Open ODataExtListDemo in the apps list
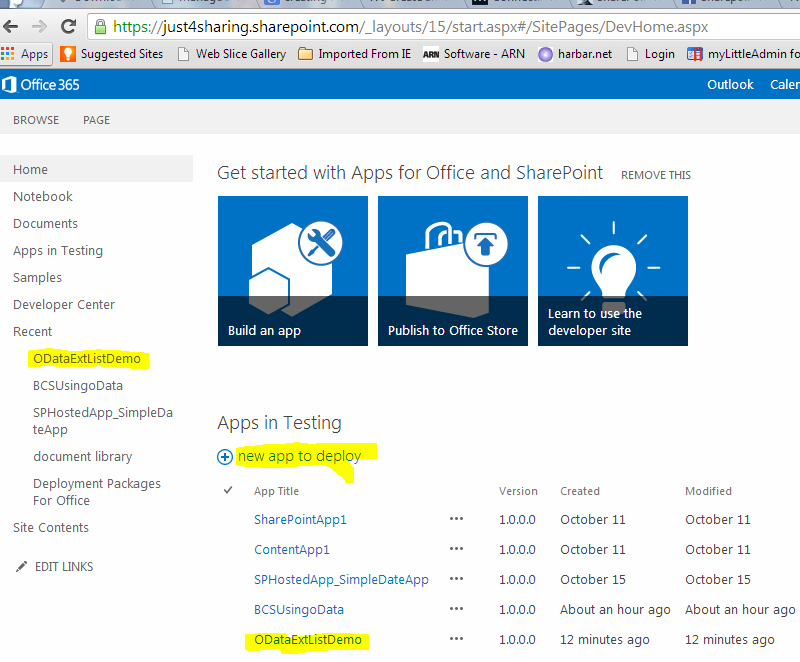The image size is (800, 662). [x=308, y=640]
